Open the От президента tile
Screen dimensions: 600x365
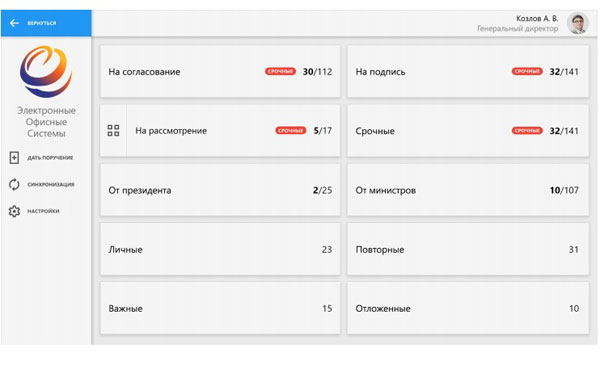220,190
